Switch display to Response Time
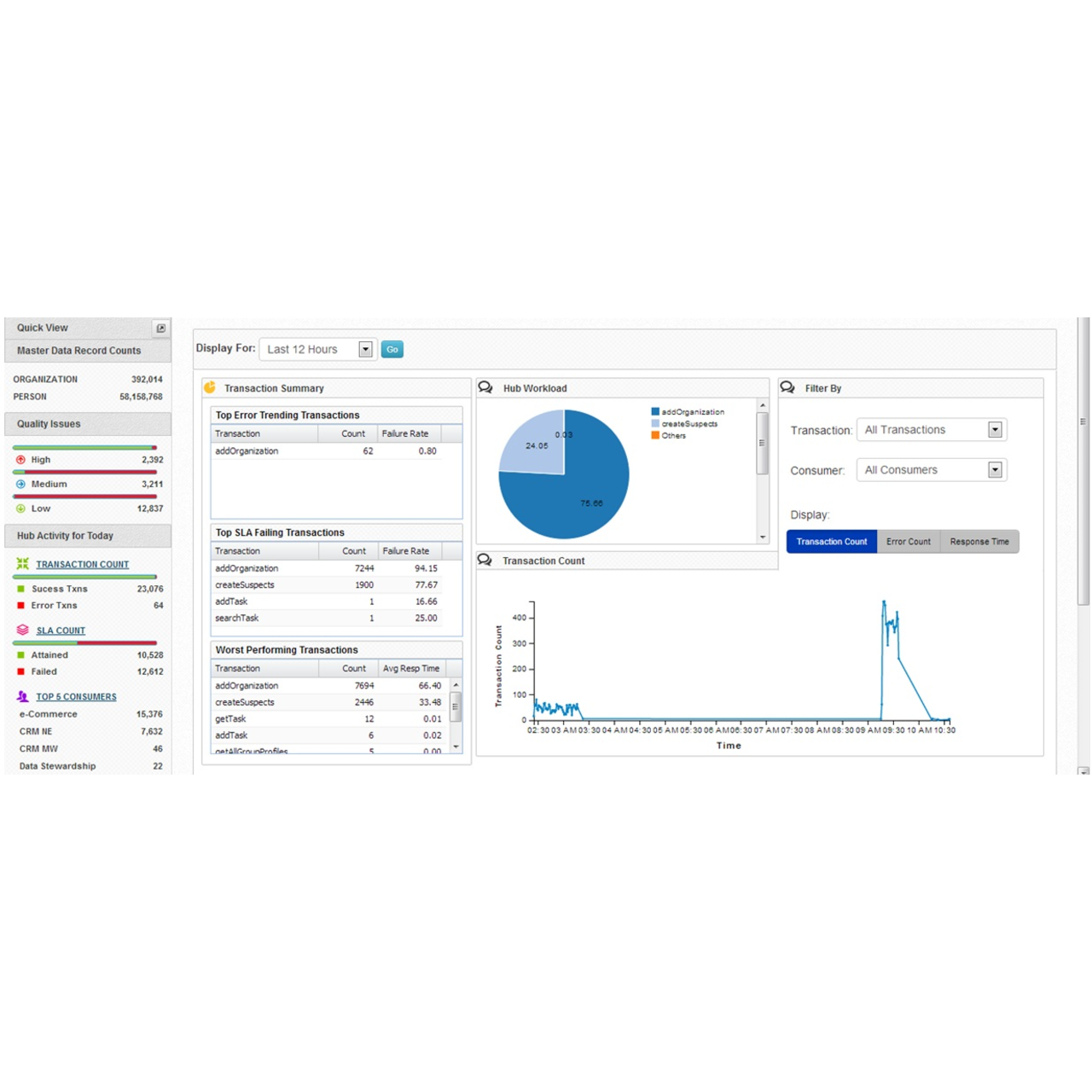The image size is (1092, 1092). [x=979, y=541]
